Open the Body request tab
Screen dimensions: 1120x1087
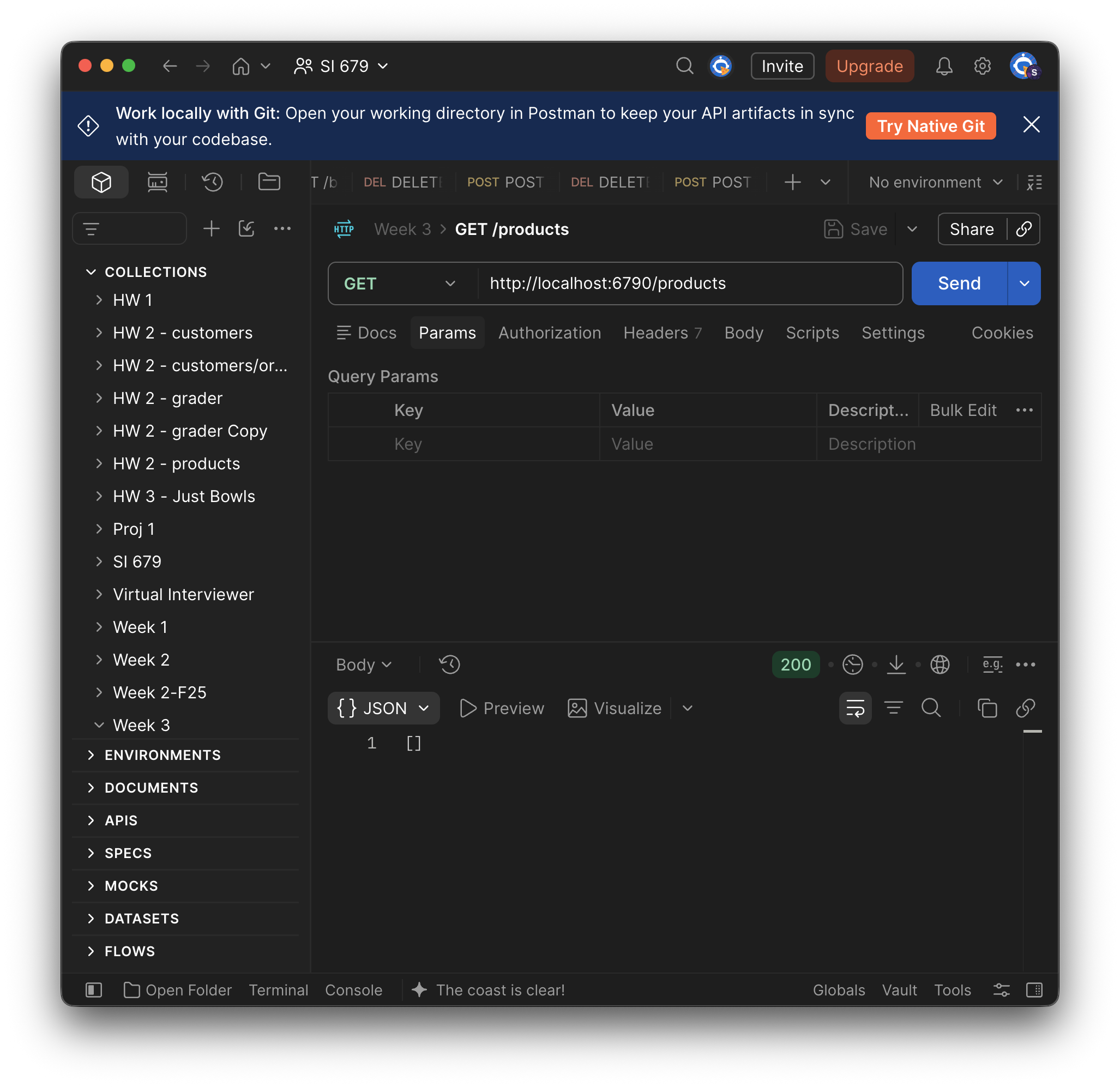tap(743, 333)
